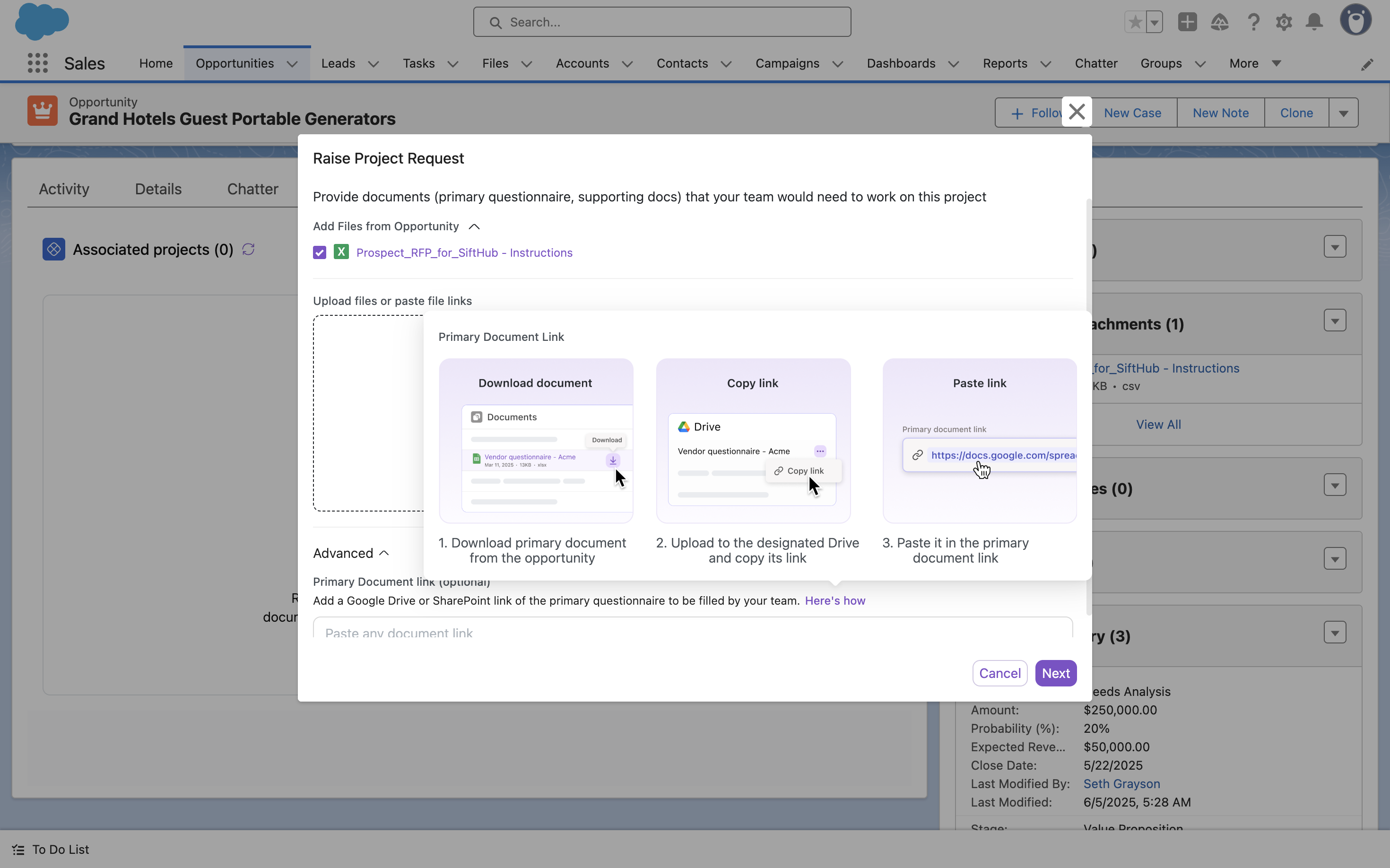The image size is (1390, 868).
Task: Open the Setup gear icon
Action: click(1284, 22)
